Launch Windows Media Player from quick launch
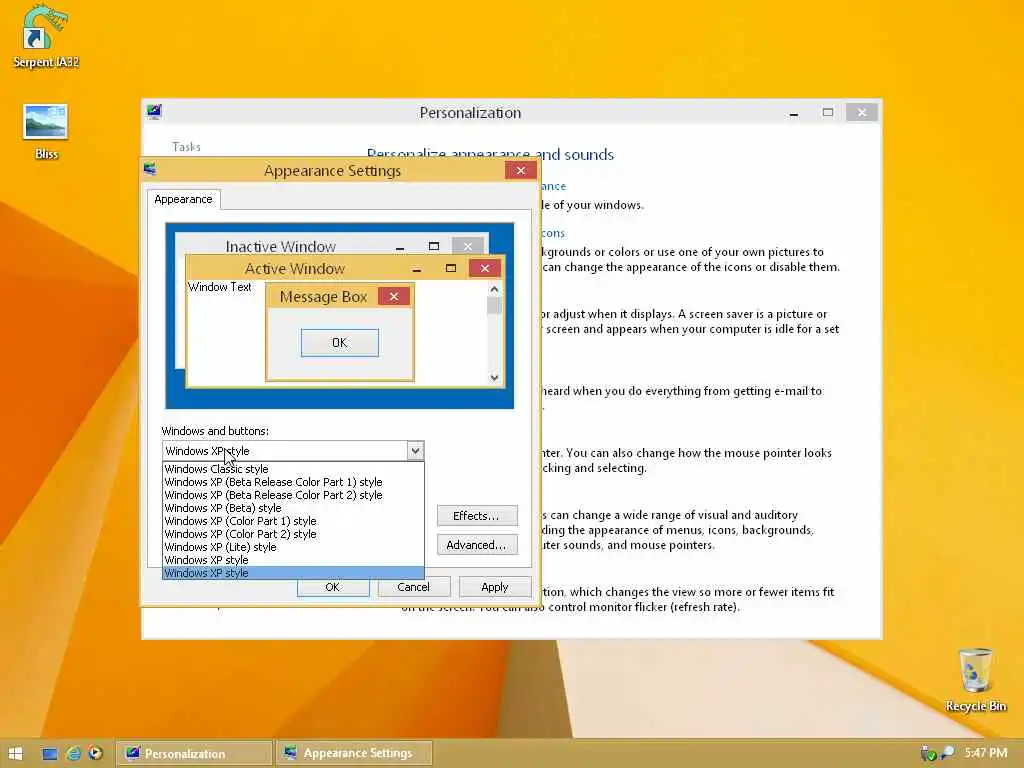 [95, 753]
